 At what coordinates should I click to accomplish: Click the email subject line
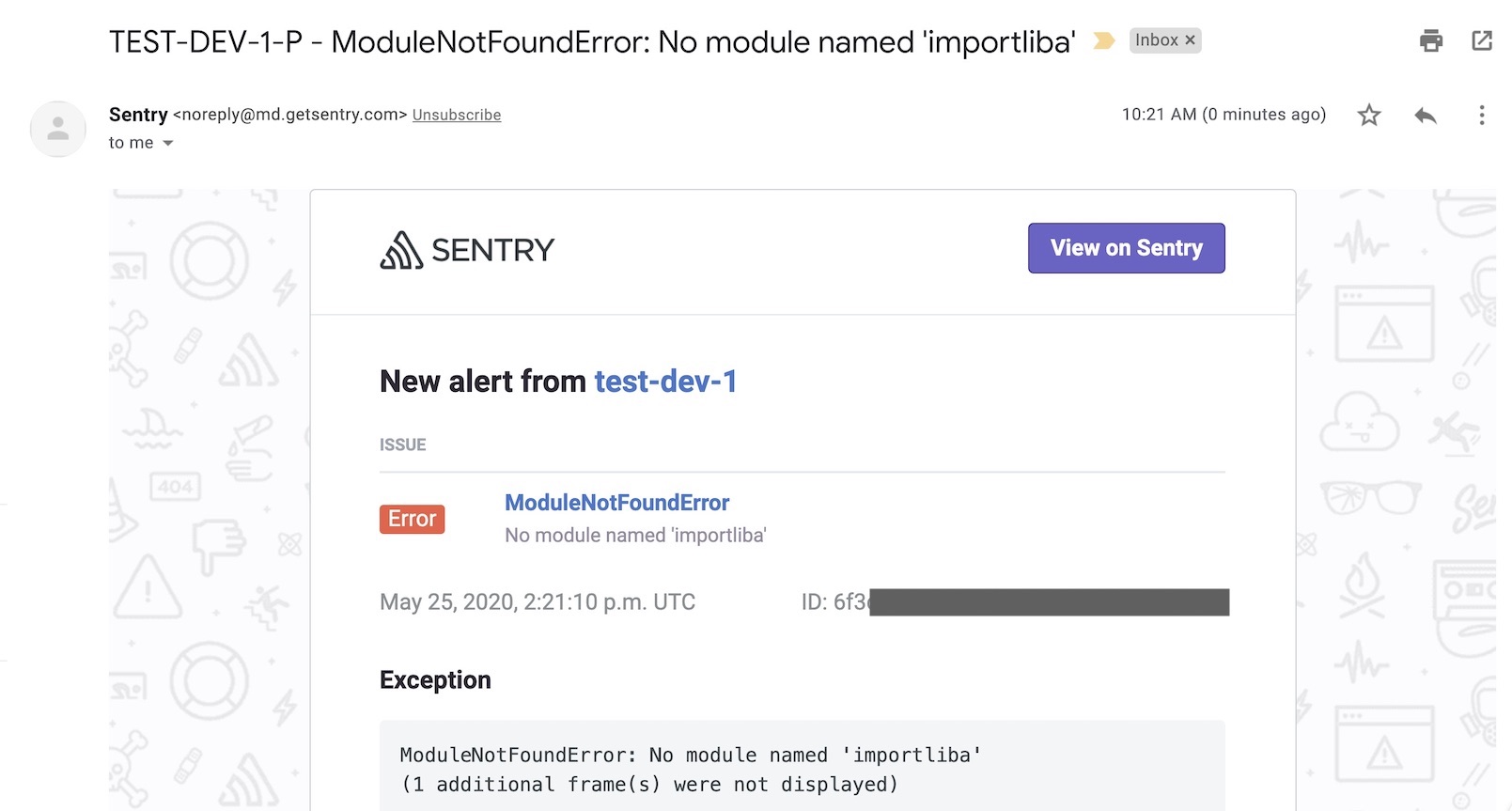coord(592,42)
